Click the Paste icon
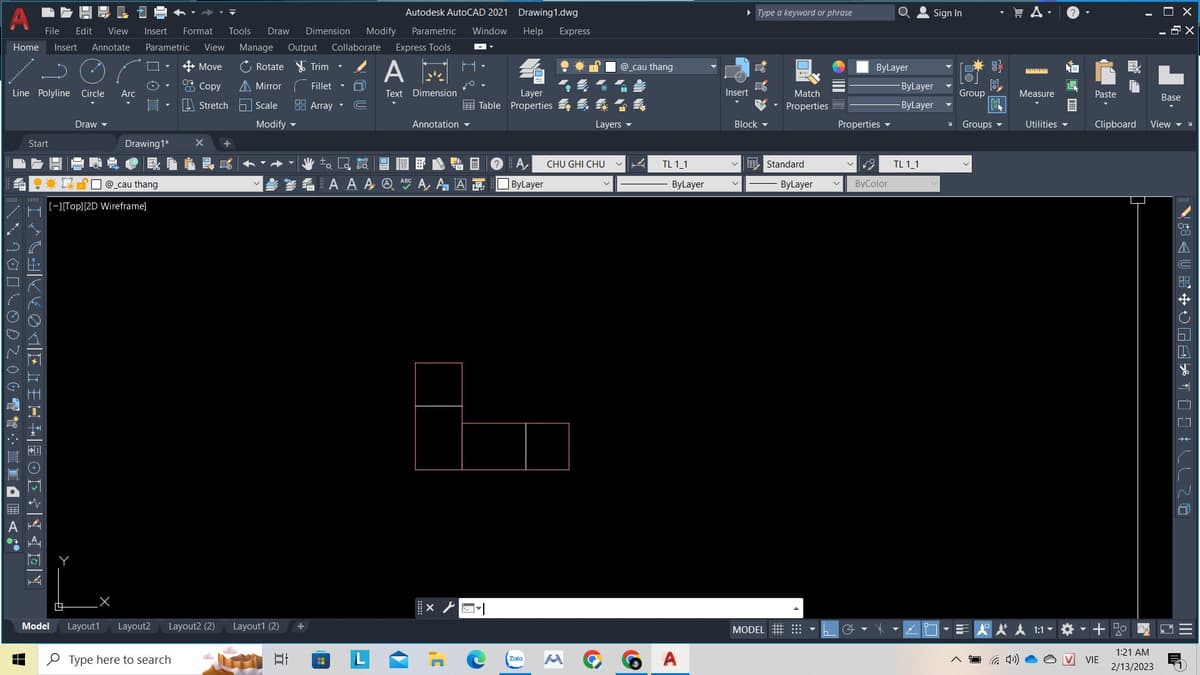 [1105, 80]
